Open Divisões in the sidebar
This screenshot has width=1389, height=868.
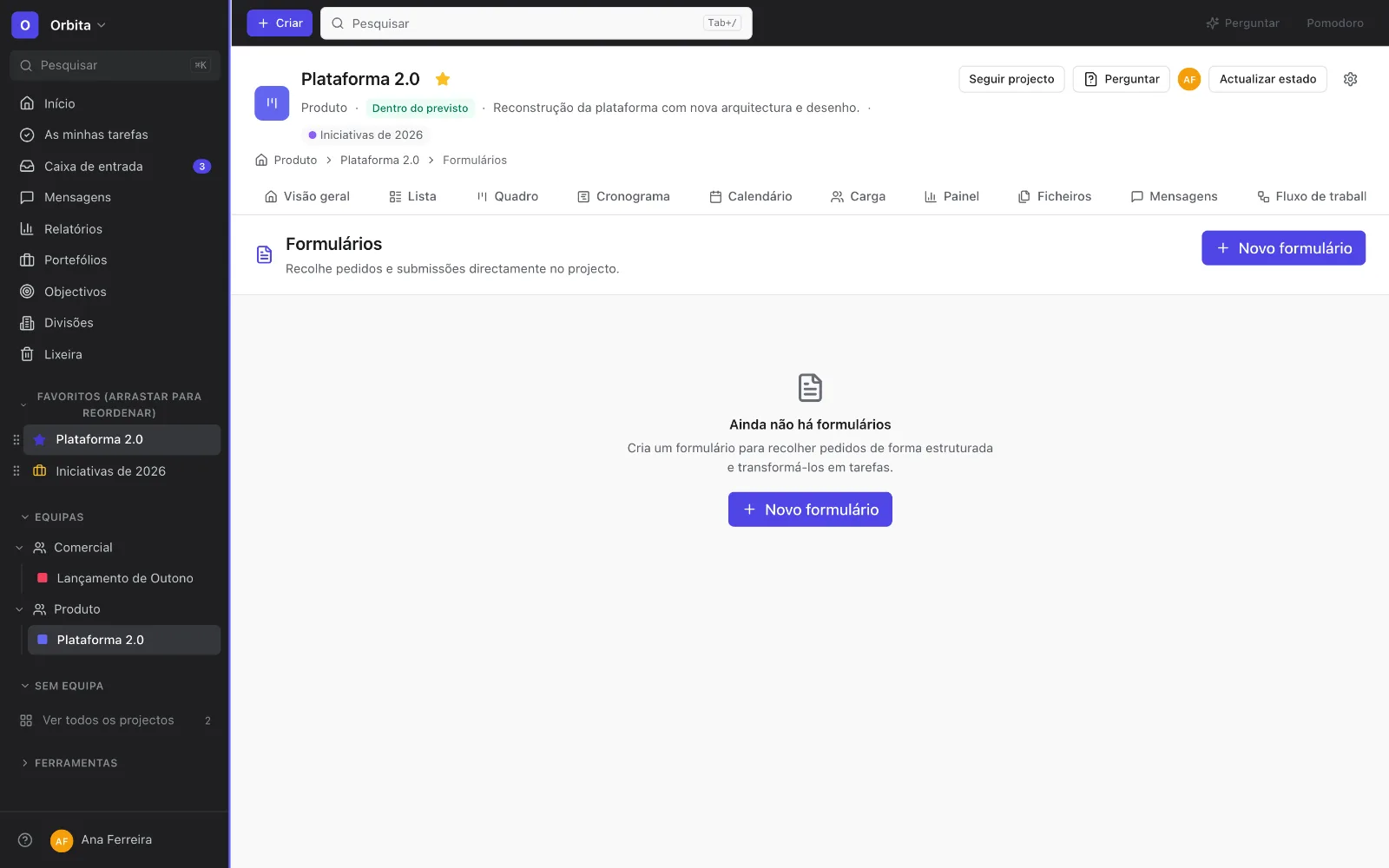coord(115,323)
